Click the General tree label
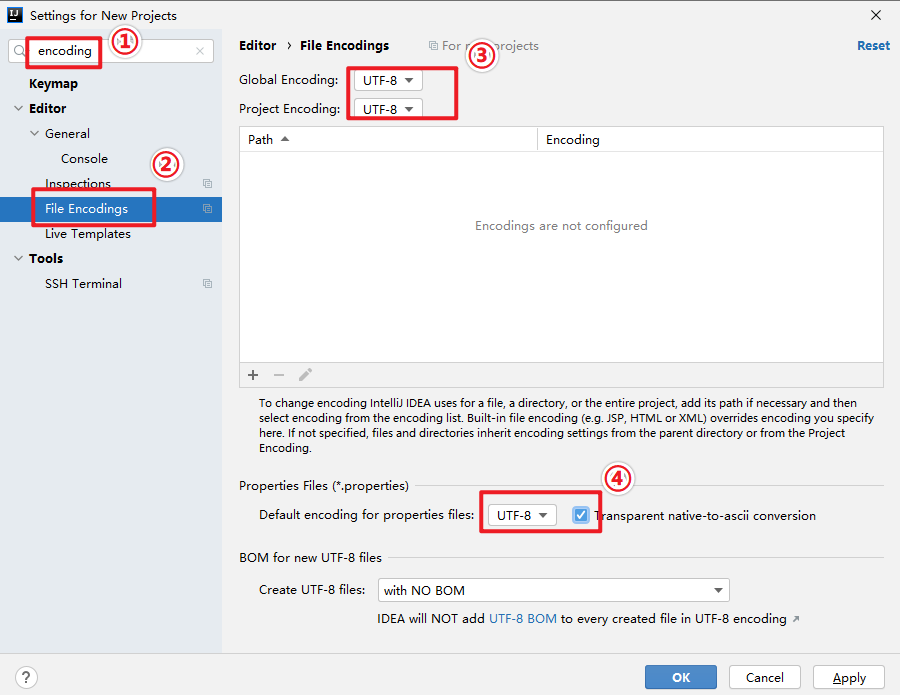Screen dimensions: 900x695 67,134
